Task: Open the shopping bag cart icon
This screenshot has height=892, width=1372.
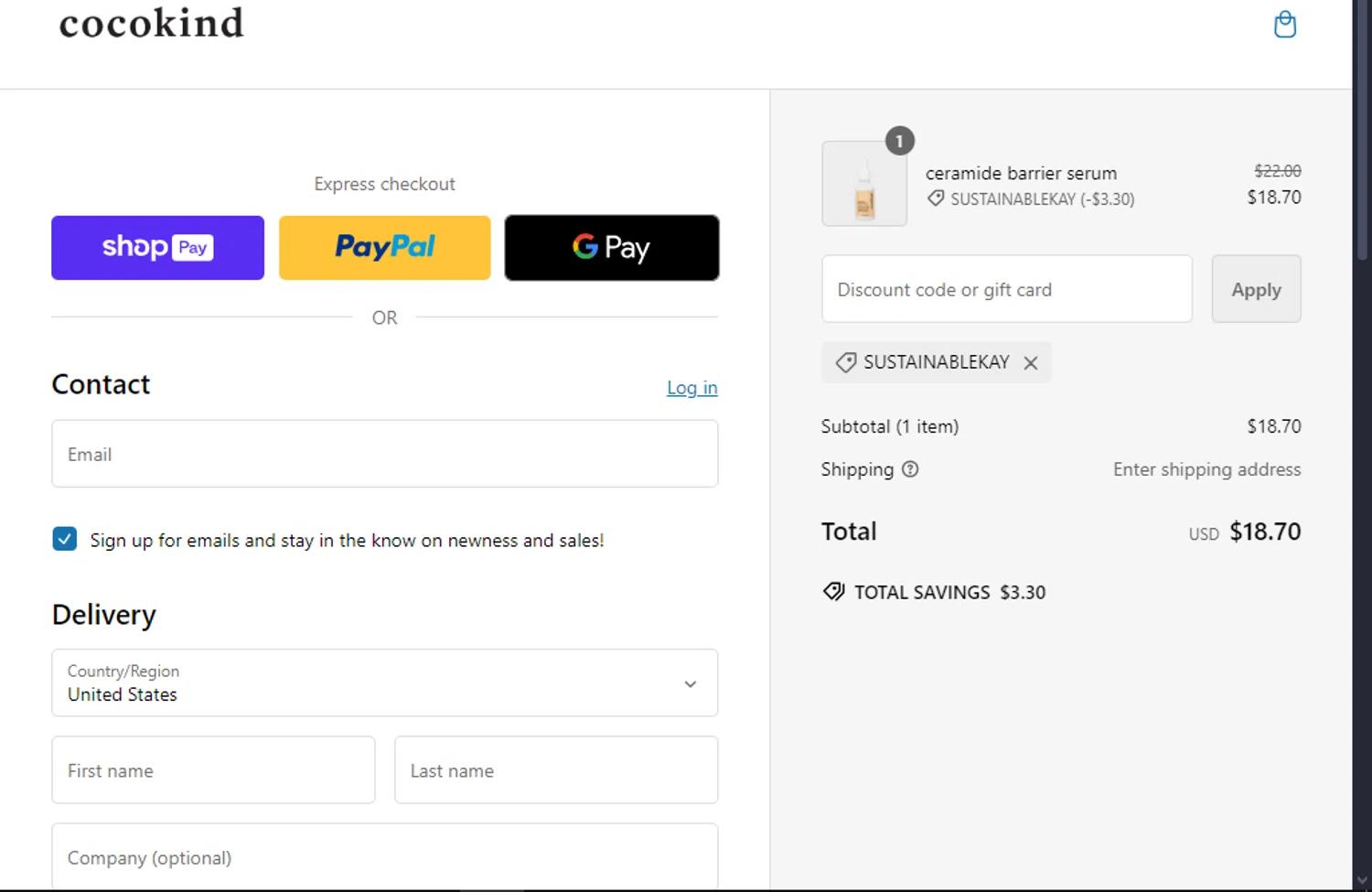Action: tap(1284, 25)
